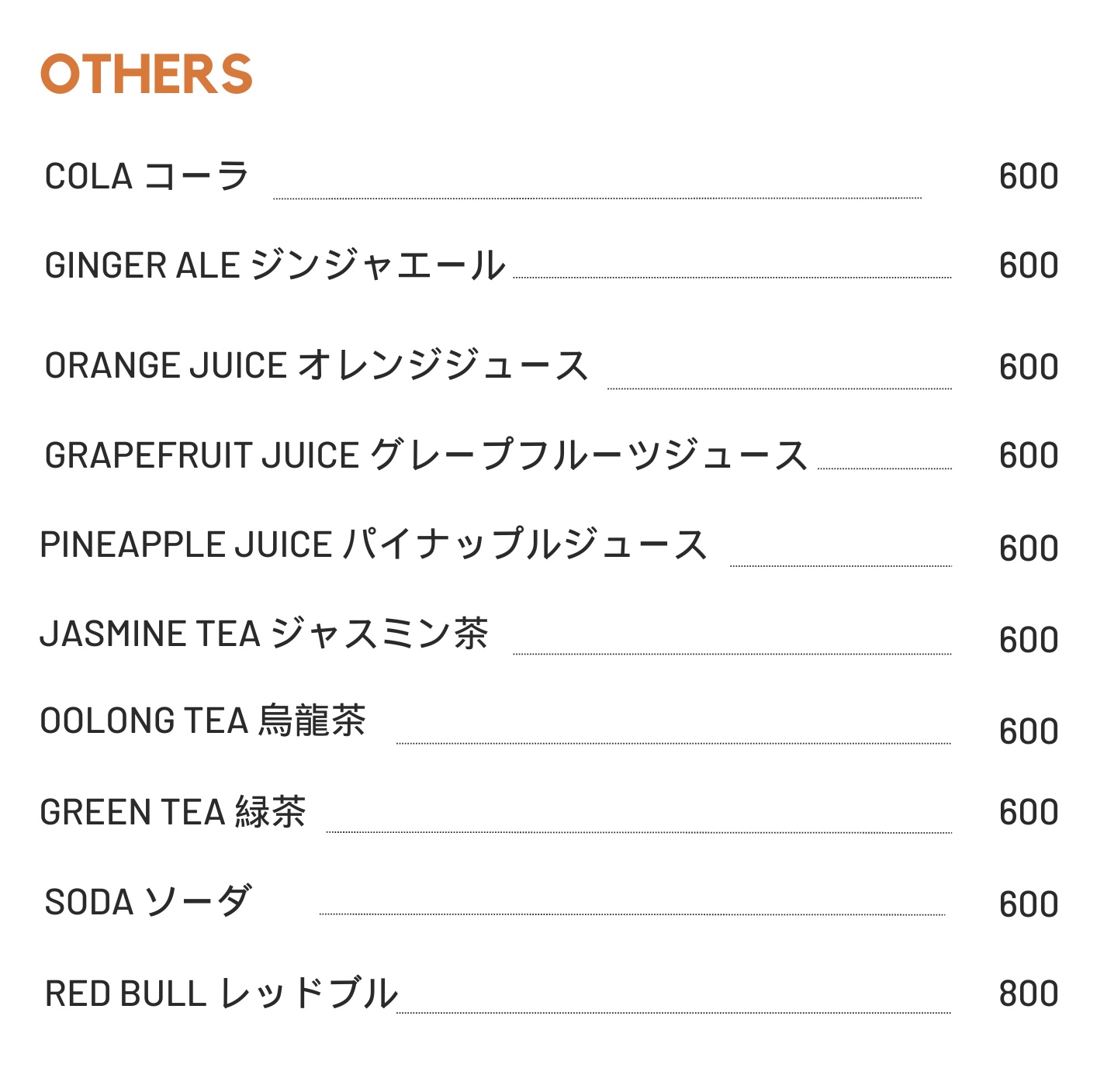Select OOLONG TEA 烏龍茶
This screenshot has height=1092, width=1097.
202,721
